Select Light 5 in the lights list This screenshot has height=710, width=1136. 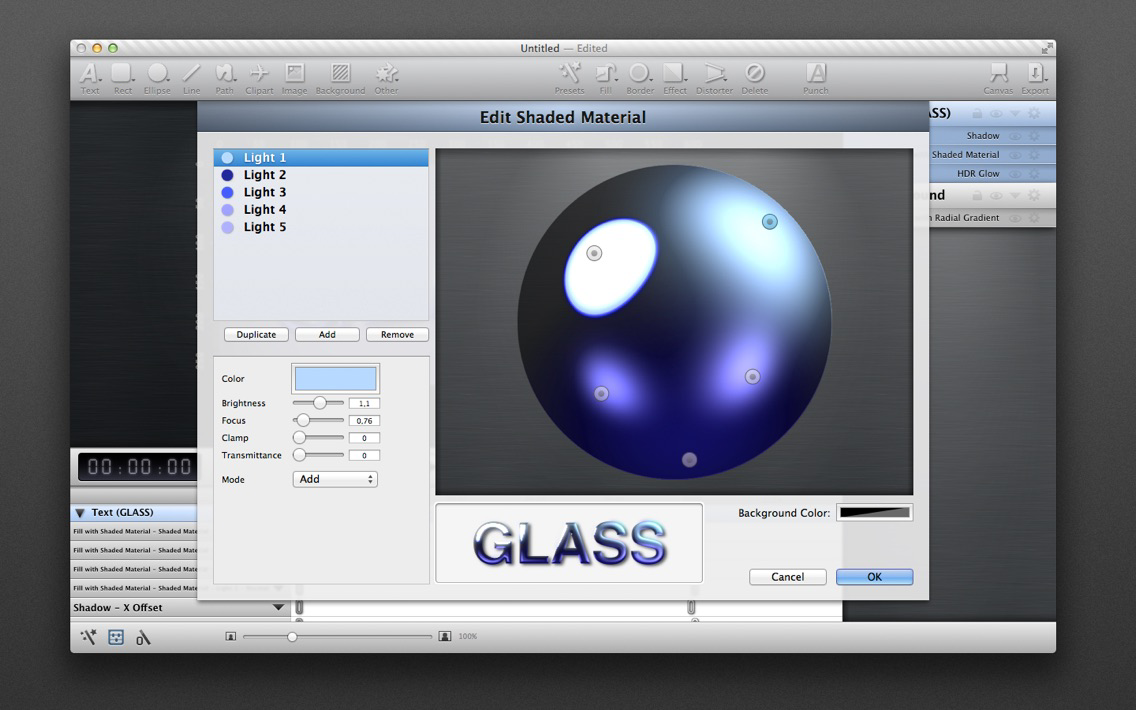click(321, 227)
